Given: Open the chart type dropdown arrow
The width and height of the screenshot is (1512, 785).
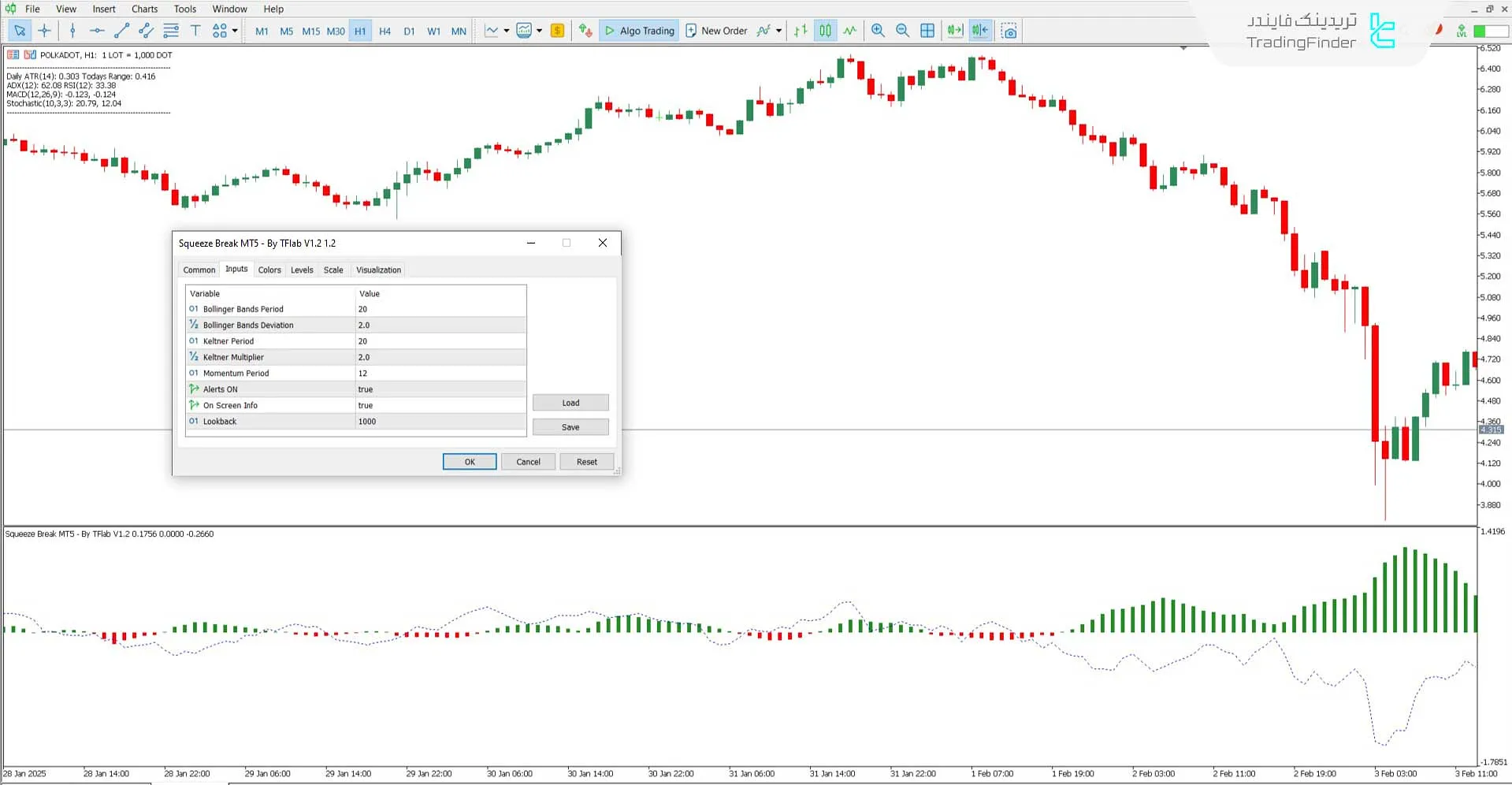Looking at the screenshot, I should coord(506,31).
